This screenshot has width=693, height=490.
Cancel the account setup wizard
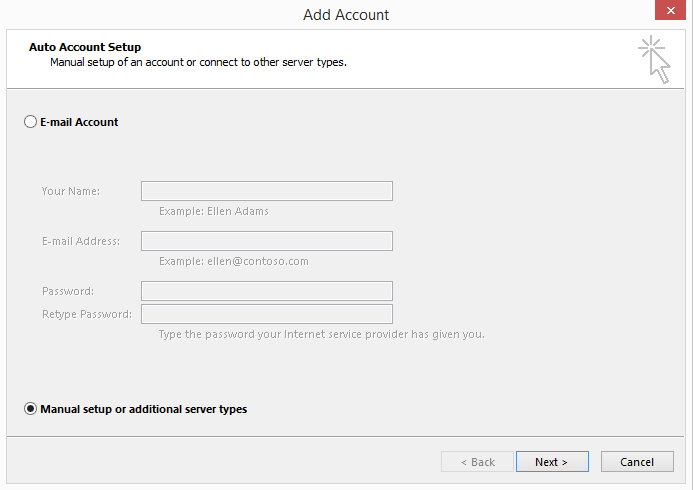coord(637,462)
